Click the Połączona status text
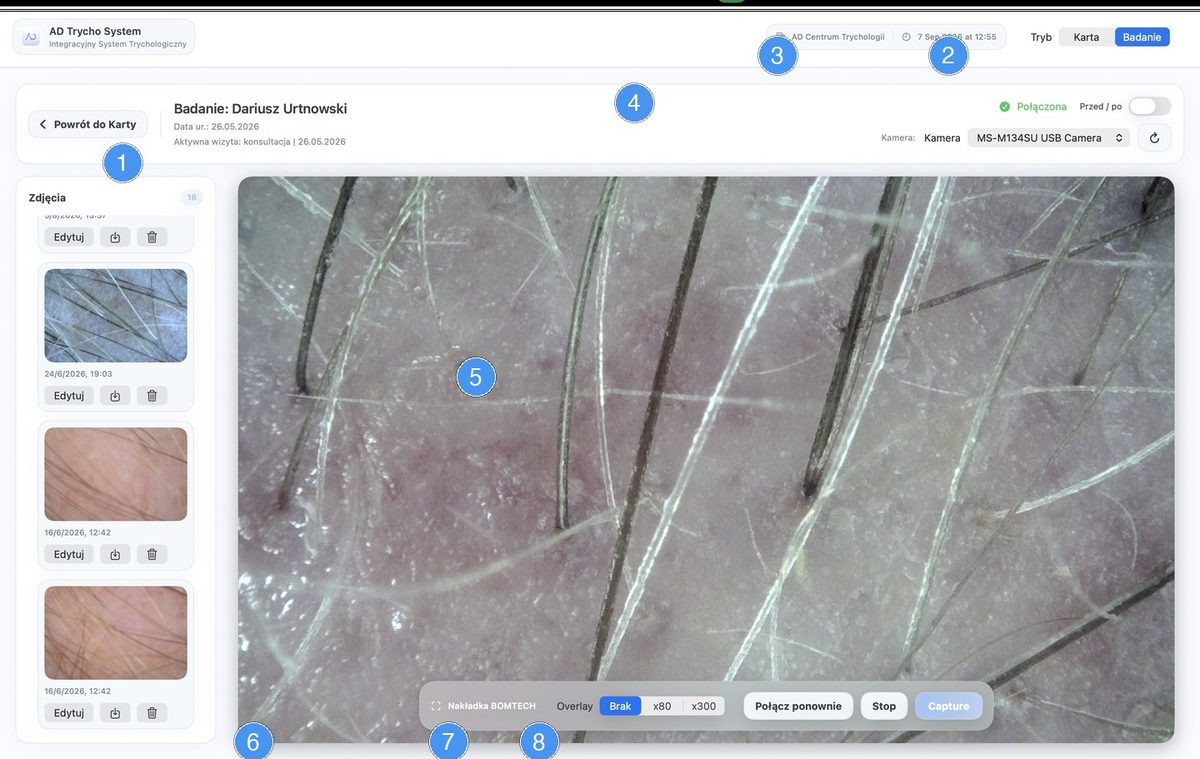1200x759 pixels. point(1041,107)
